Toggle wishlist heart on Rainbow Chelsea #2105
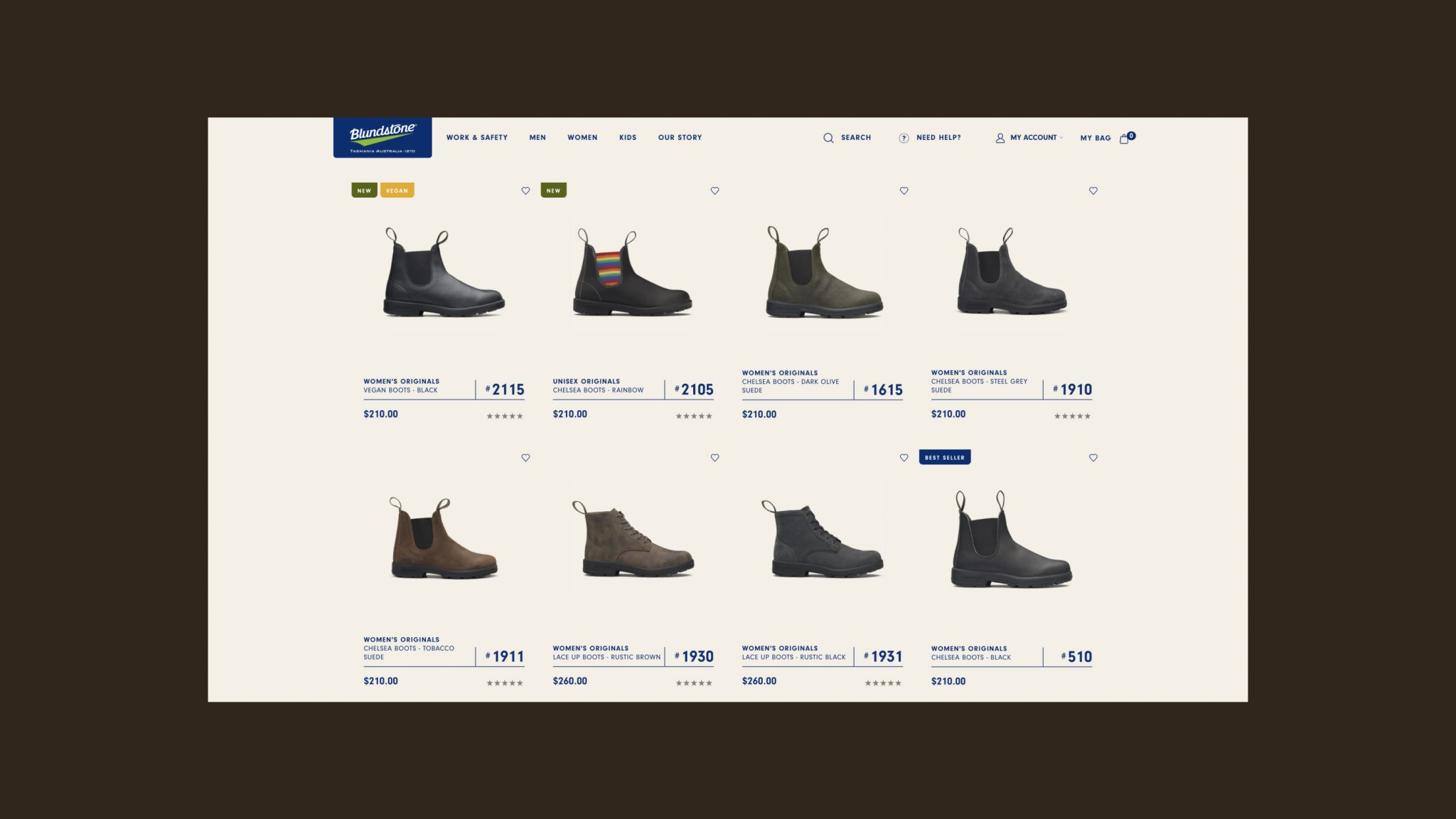Image resolution: width=1456 pixels, height=819 pixels. point(714,191)
